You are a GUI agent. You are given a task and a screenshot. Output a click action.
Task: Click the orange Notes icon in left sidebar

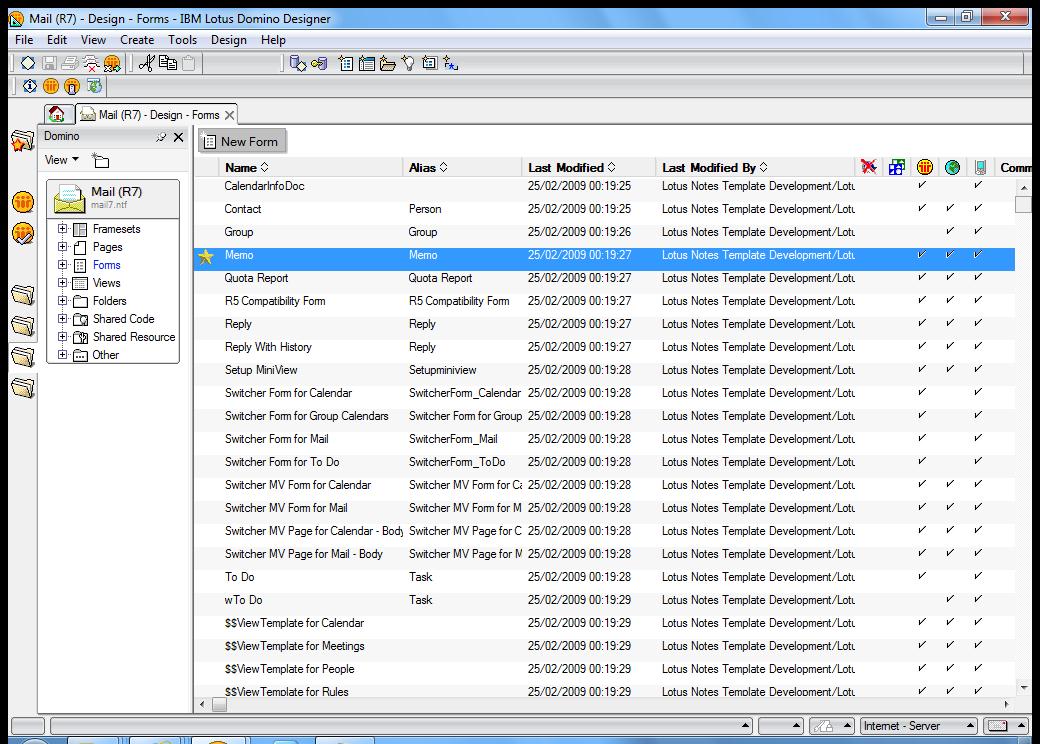[23, 202]
